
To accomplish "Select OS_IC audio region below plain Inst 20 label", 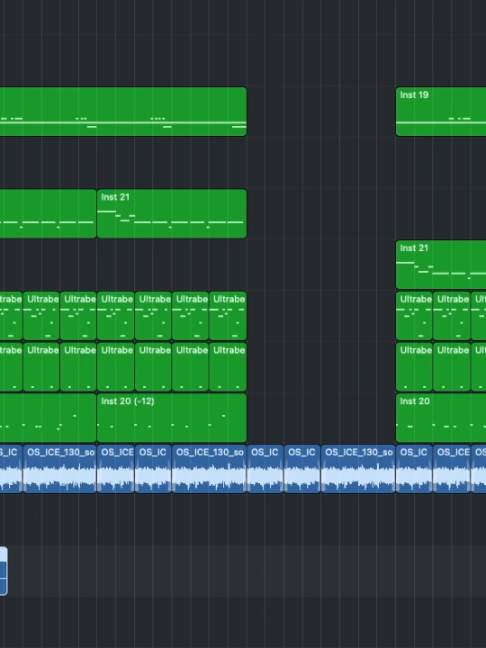I will [x=414, y=469].
